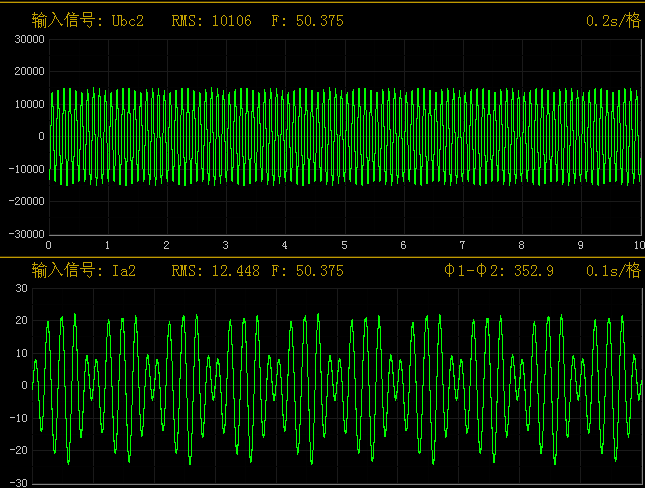Click the 10 mark on the time axis

[636, 245]
